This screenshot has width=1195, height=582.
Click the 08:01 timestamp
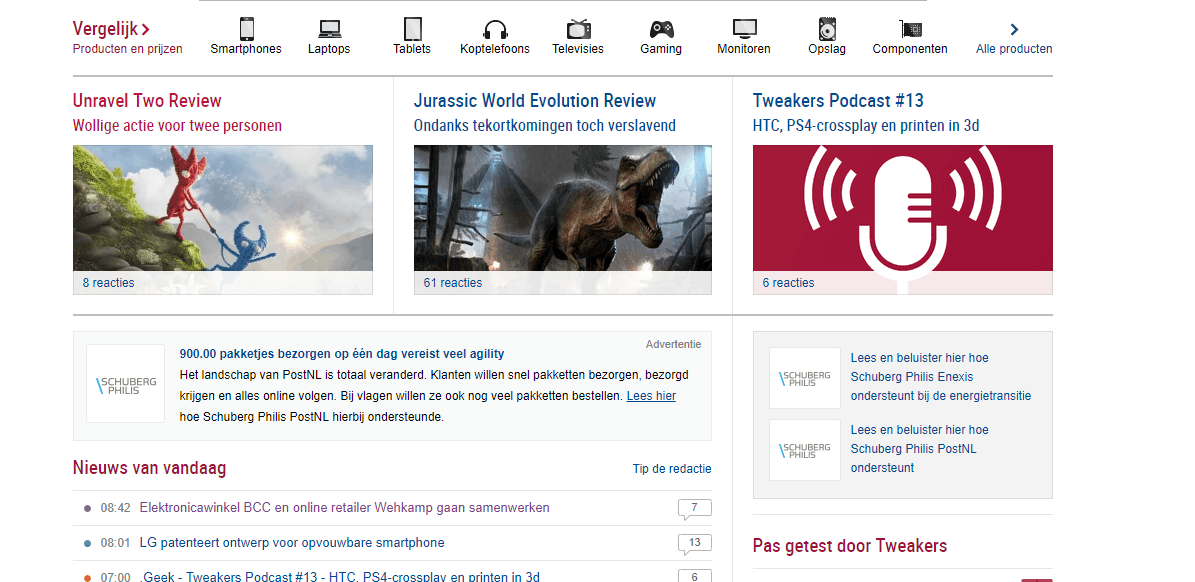coord(116,543)
